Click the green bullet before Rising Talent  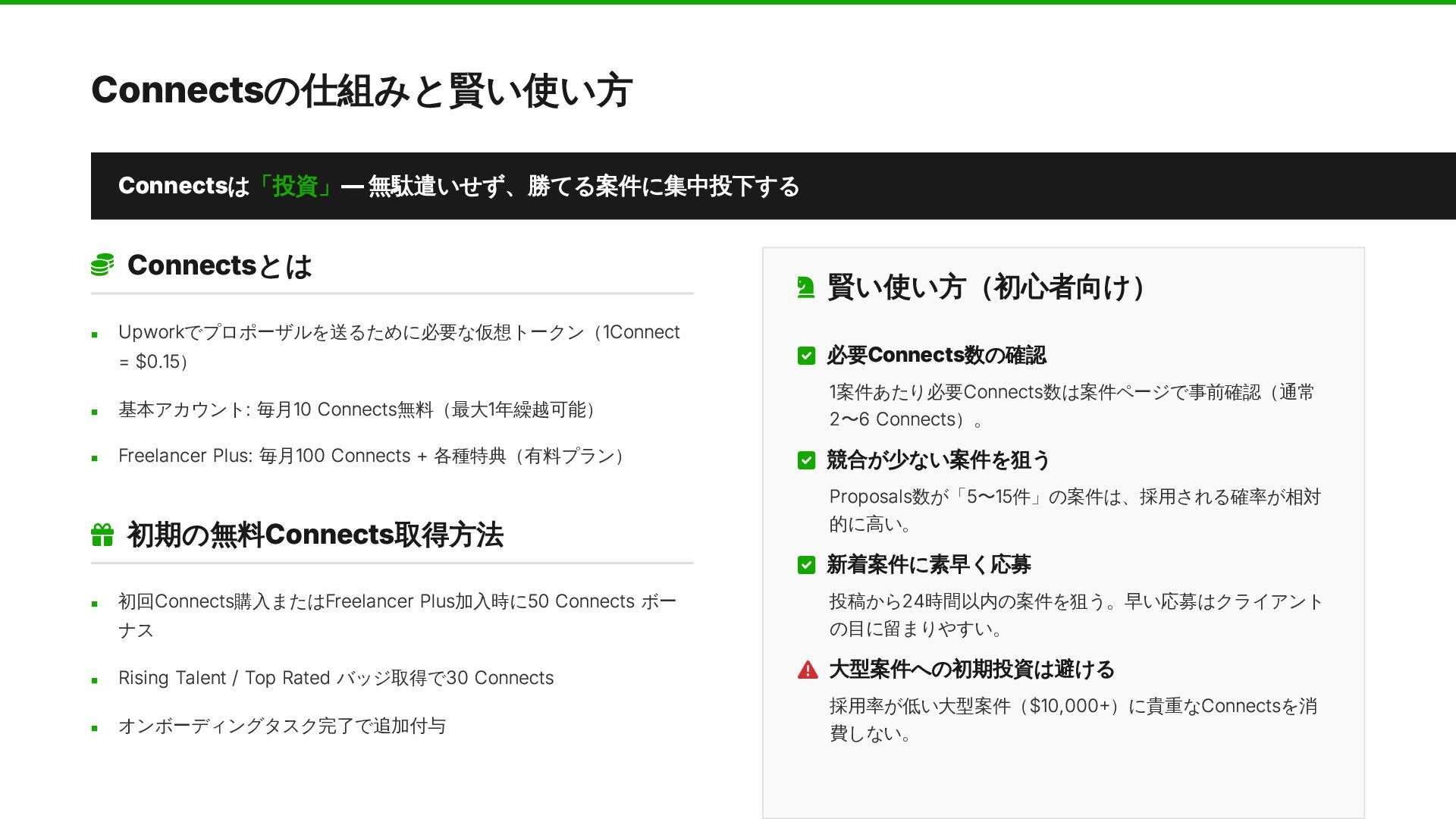pos(95,680)
